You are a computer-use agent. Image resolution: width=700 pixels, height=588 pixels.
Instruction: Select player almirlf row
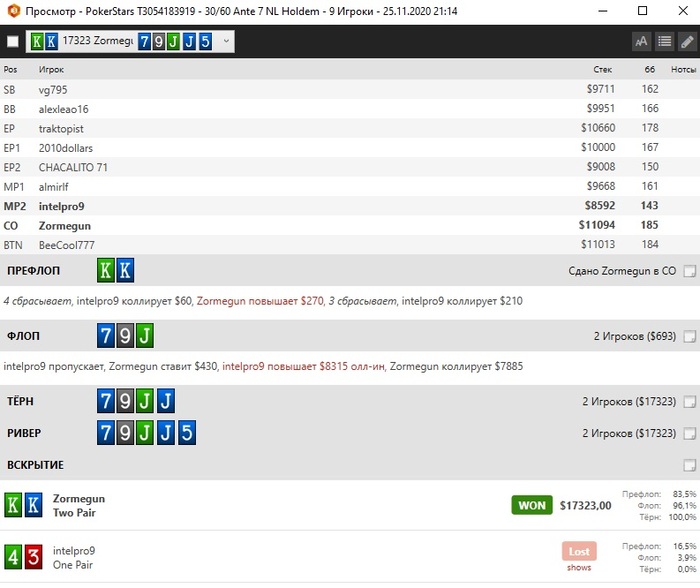[x=350, y=187]
